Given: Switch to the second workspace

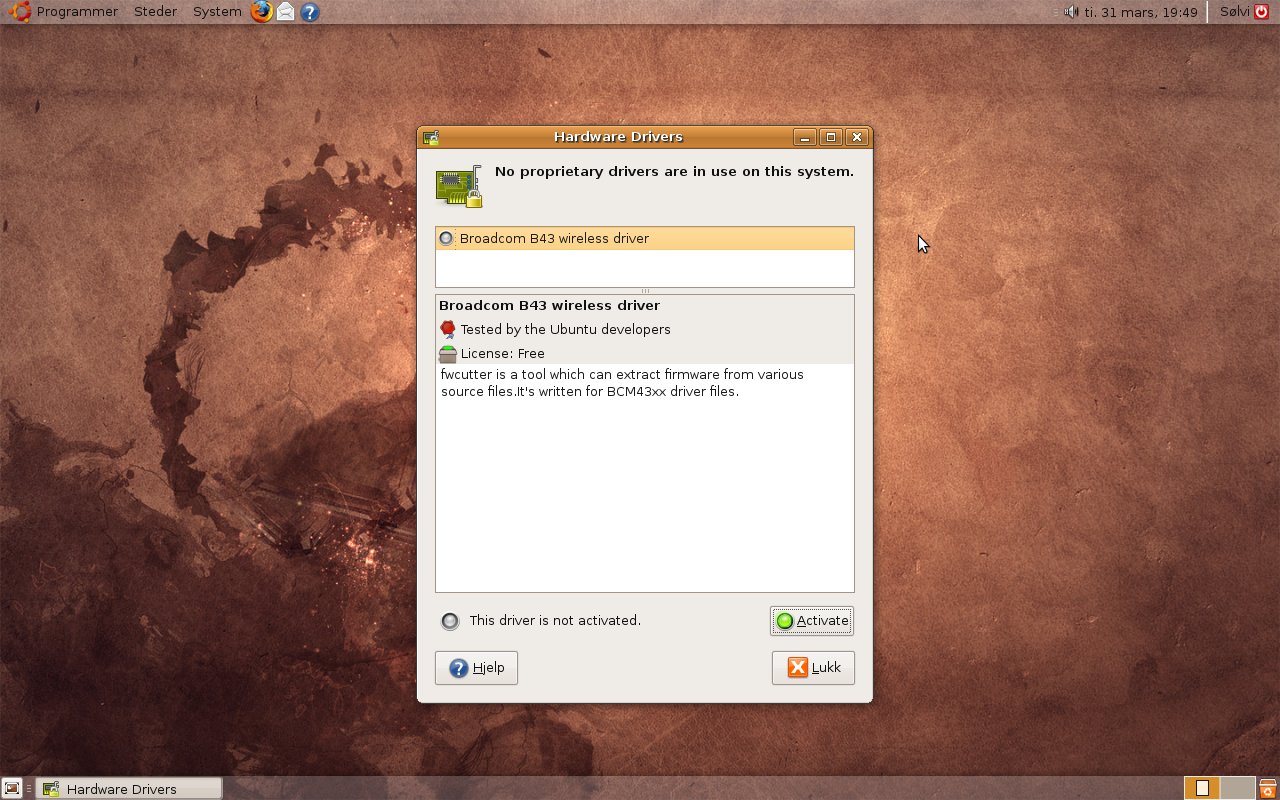Looking at the screenshot, I should click(x=1237, y=788).
